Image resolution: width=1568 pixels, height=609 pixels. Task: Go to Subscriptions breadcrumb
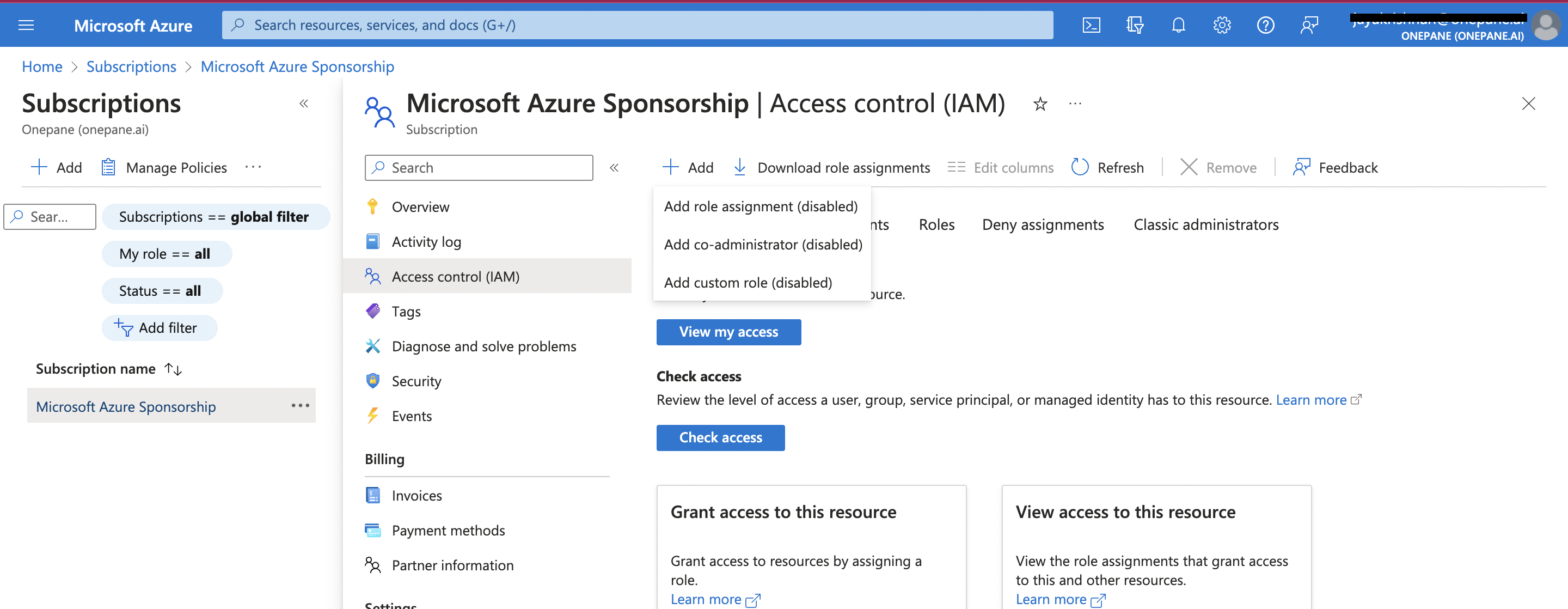point(131,66)
